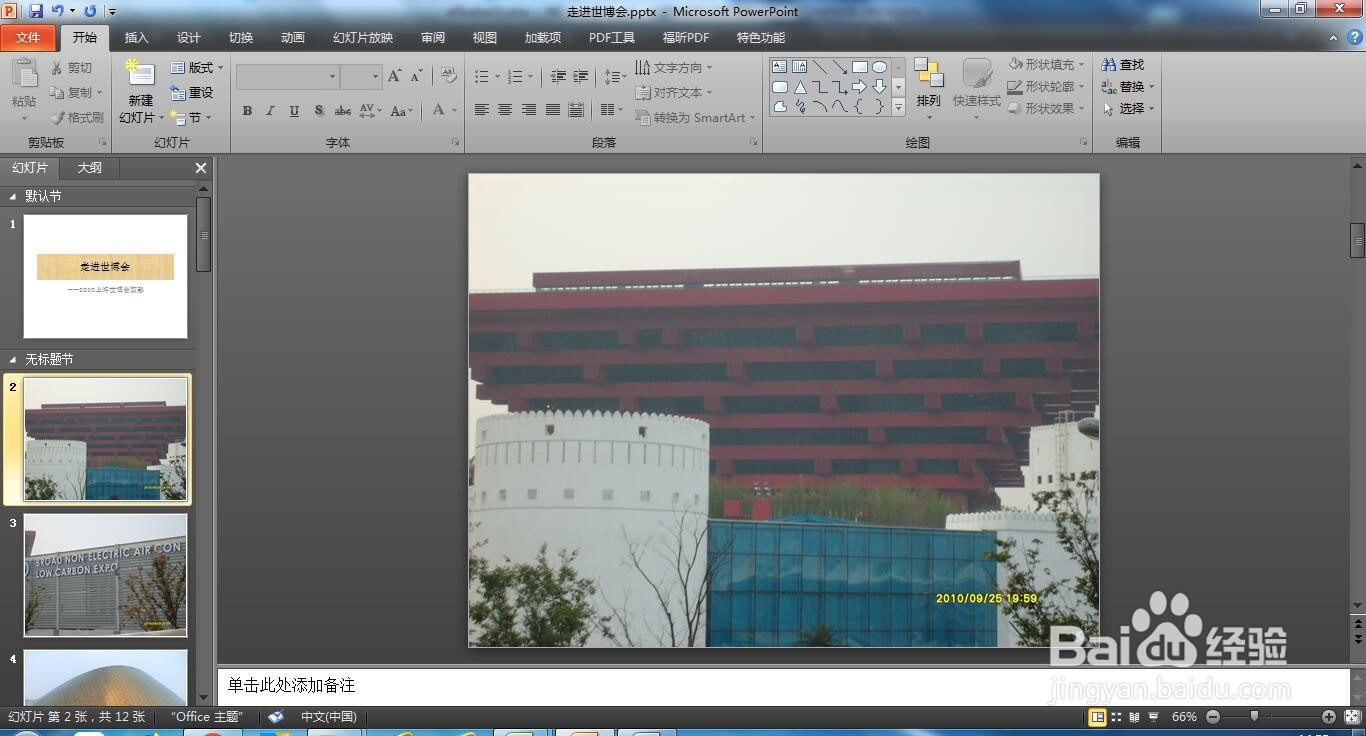1366x736 pixels.
Task: Toggle Bold formatting
Action: pos(247,111)
